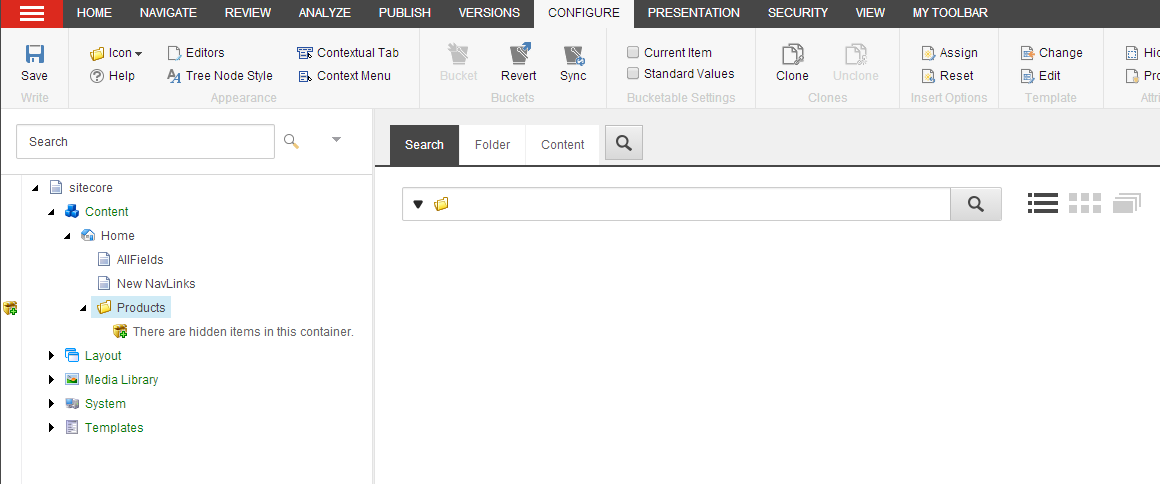Screen dimensions: 1160x484
Task: Open the Editors option
Action: click(196, 53)
